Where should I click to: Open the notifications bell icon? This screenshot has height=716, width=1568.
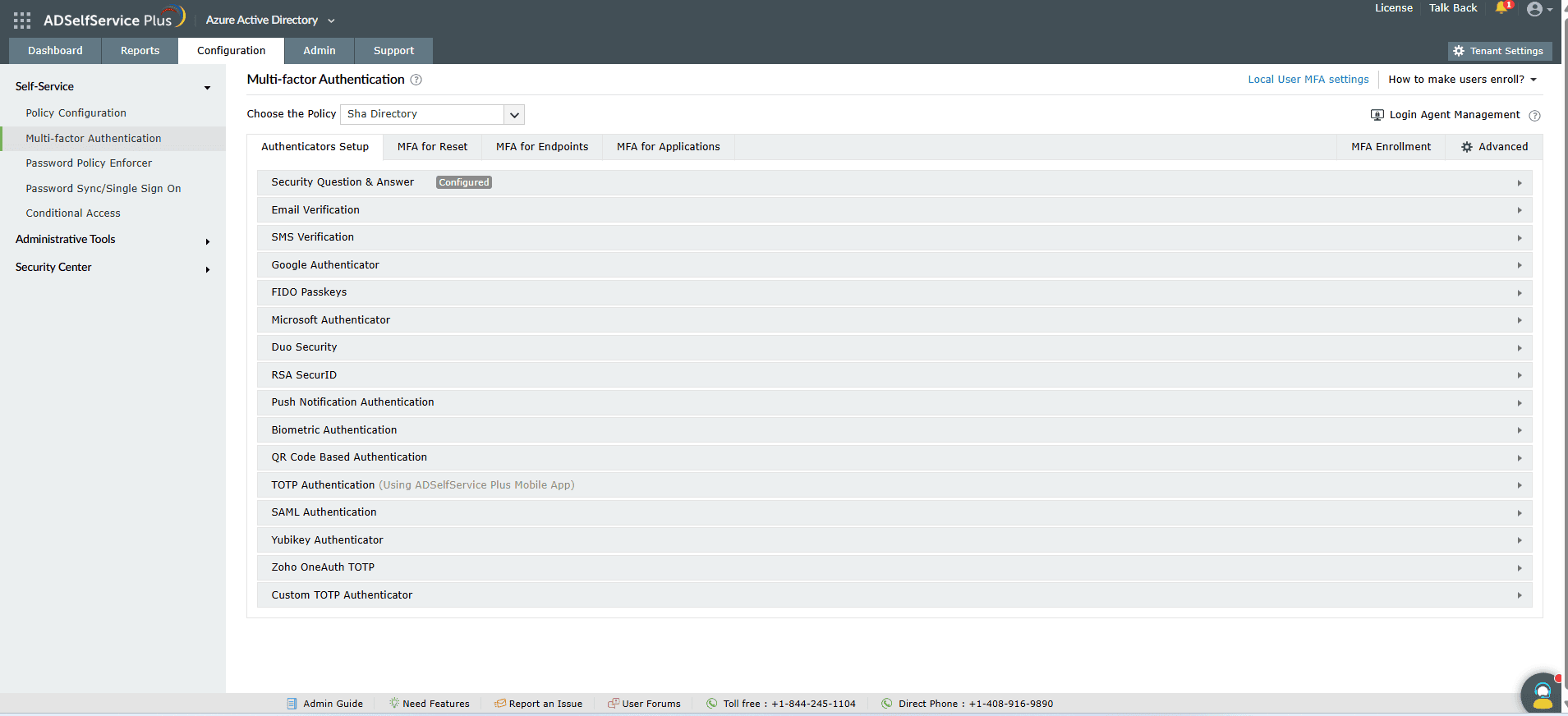coord(1502,8)
